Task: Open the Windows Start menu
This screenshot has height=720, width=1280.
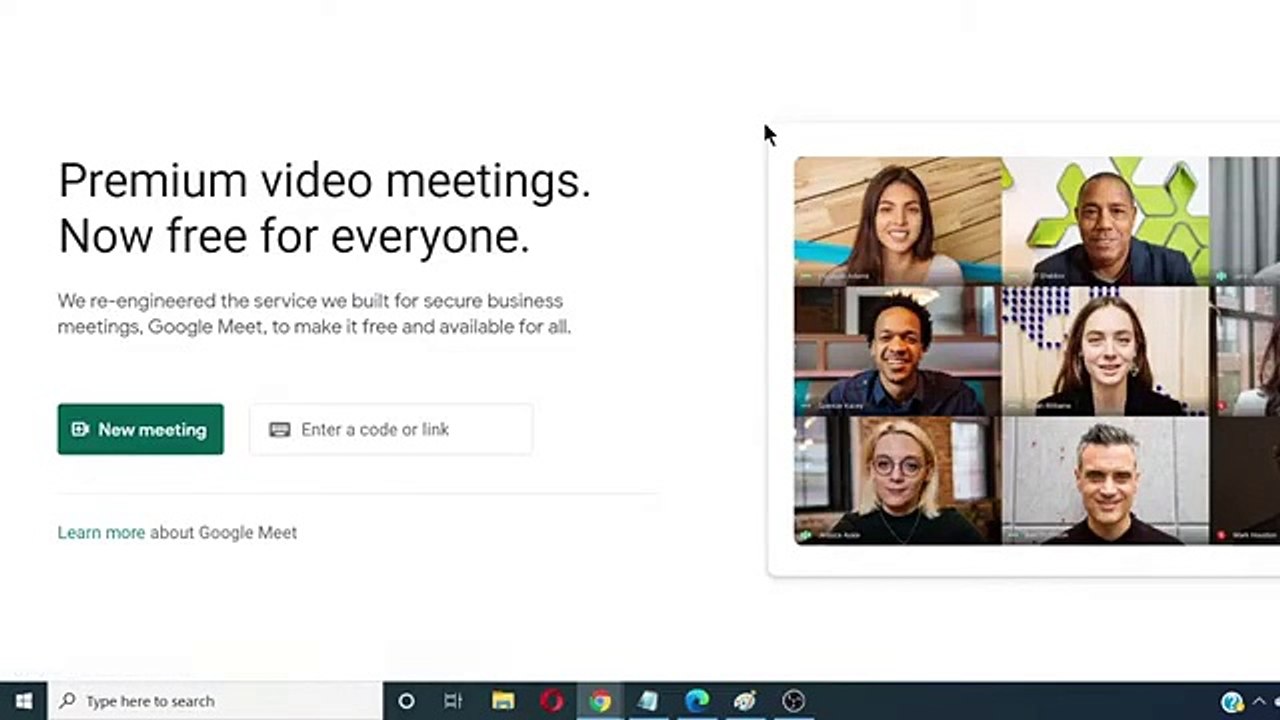Action: (23, 701)
